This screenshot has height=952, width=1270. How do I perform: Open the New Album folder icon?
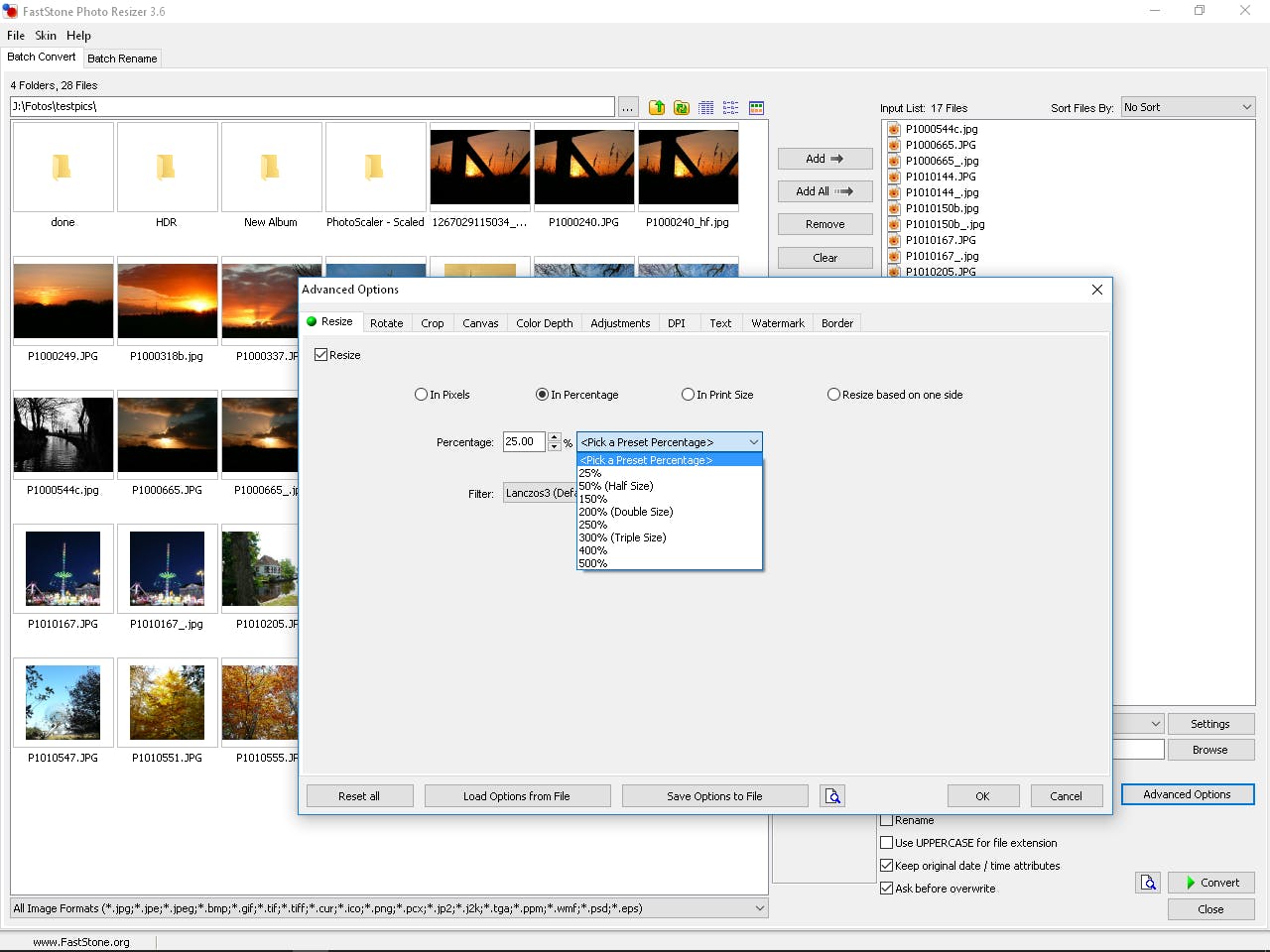point(271,167)
